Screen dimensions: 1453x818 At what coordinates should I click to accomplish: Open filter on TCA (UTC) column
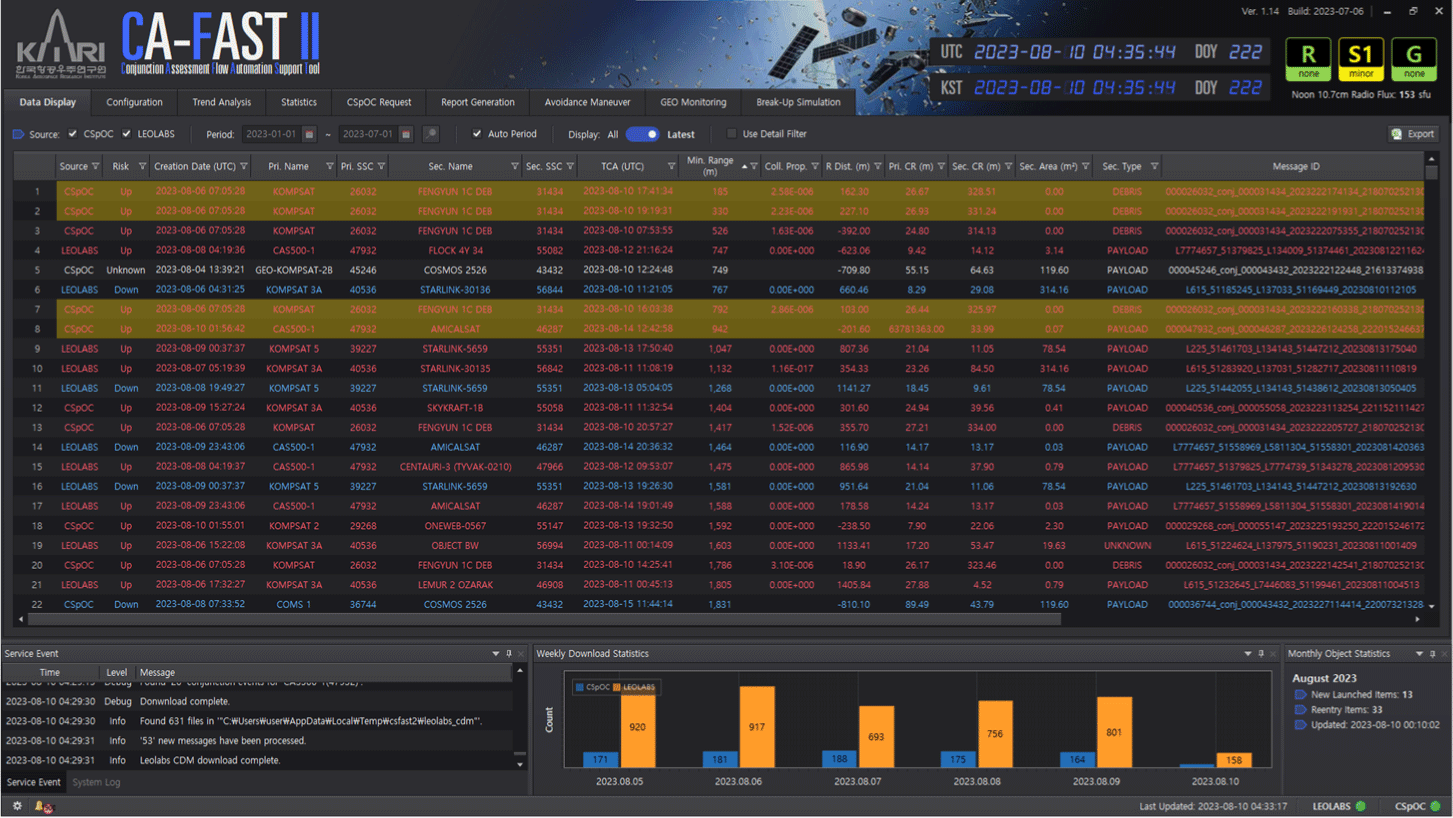(671, 167)
